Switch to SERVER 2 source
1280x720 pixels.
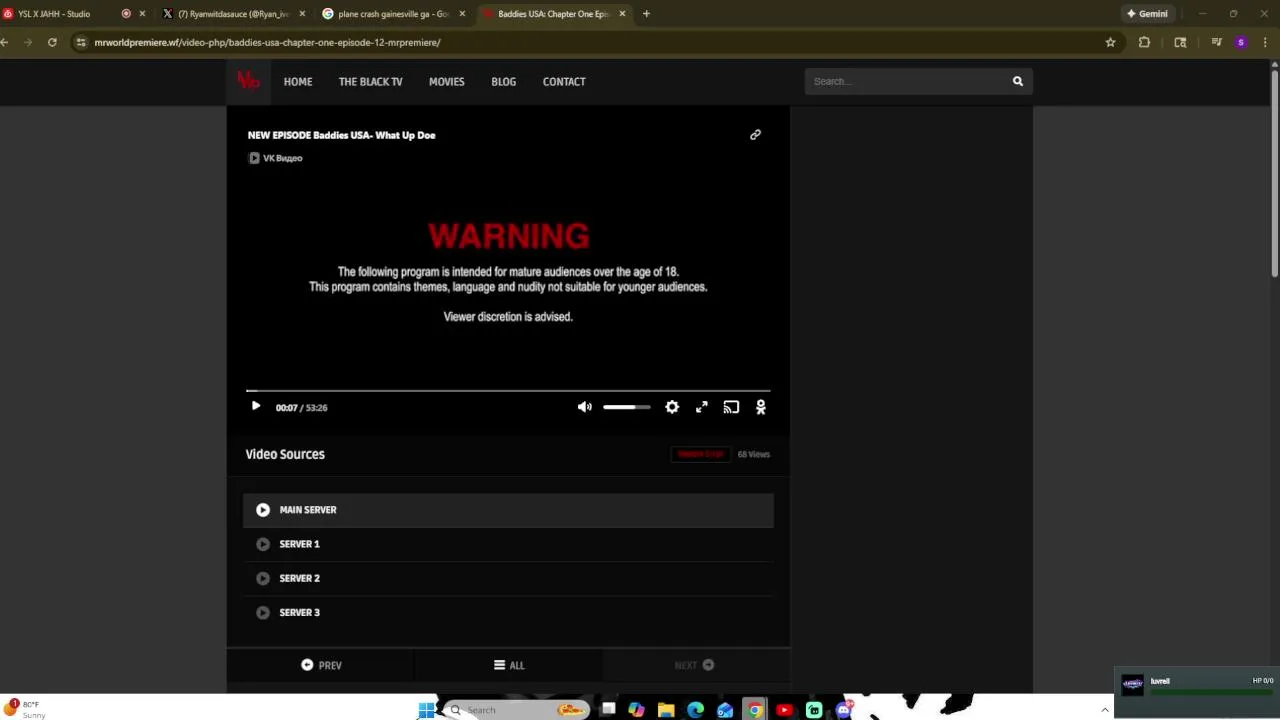click(508, 578)
